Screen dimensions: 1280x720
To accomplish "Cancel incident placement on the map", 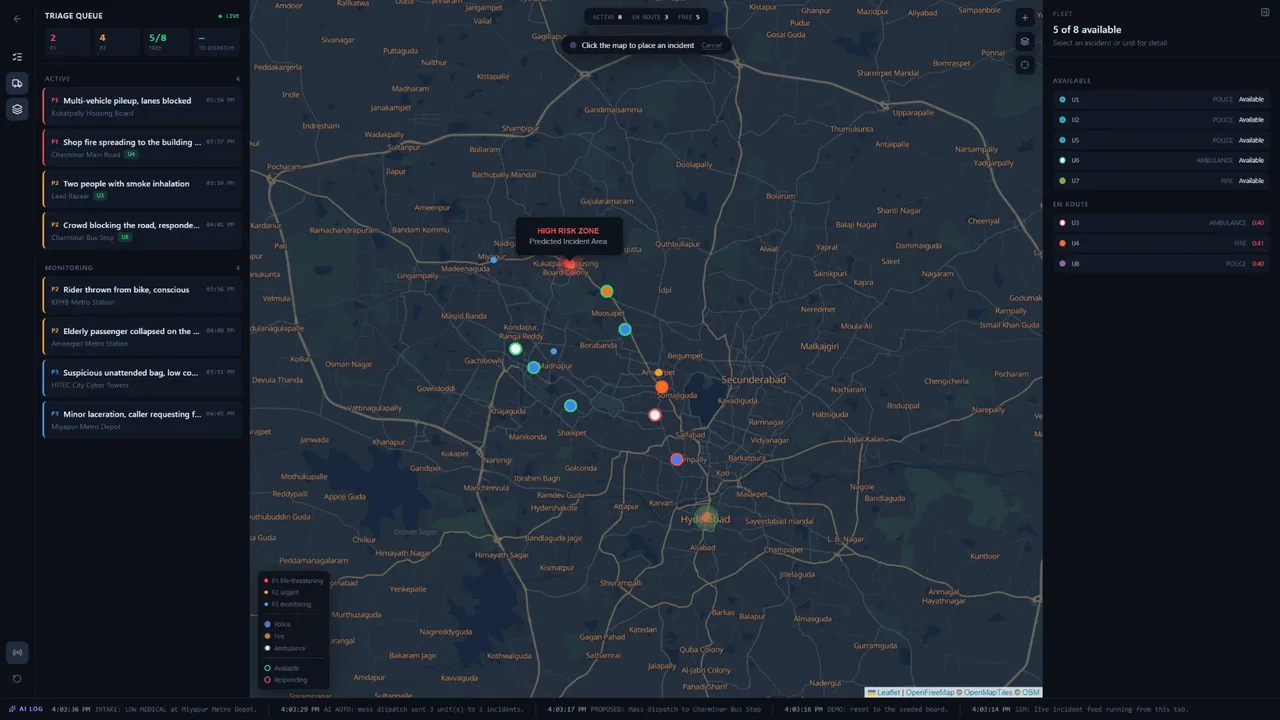I will point(711,45).
